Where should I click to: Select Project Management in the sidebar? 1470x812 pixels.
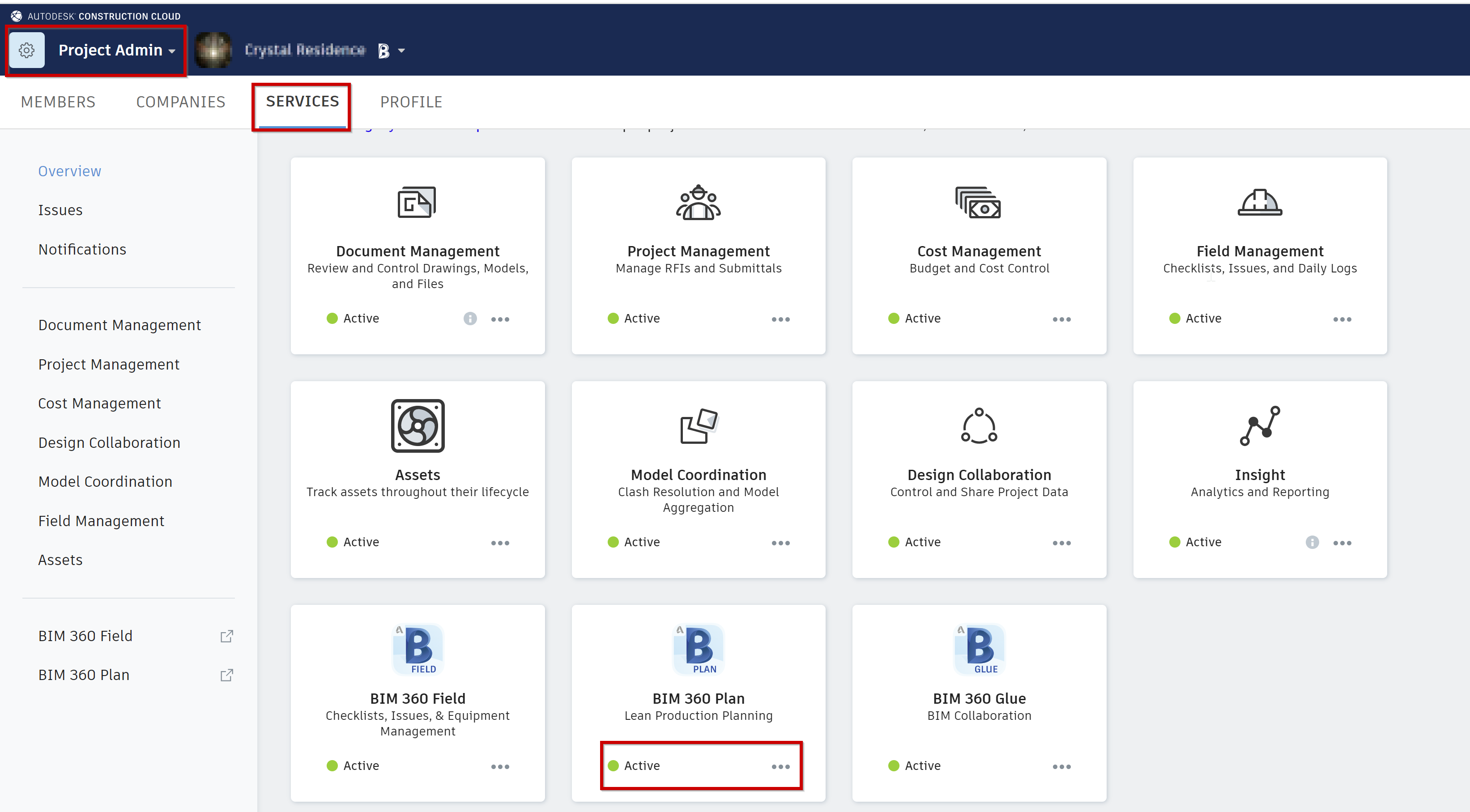108,364
